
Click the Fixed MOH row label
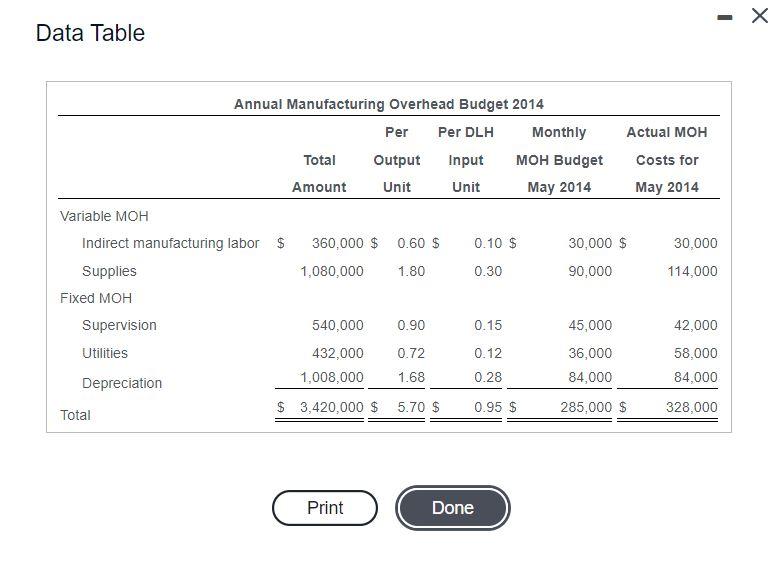coord(96,298)
